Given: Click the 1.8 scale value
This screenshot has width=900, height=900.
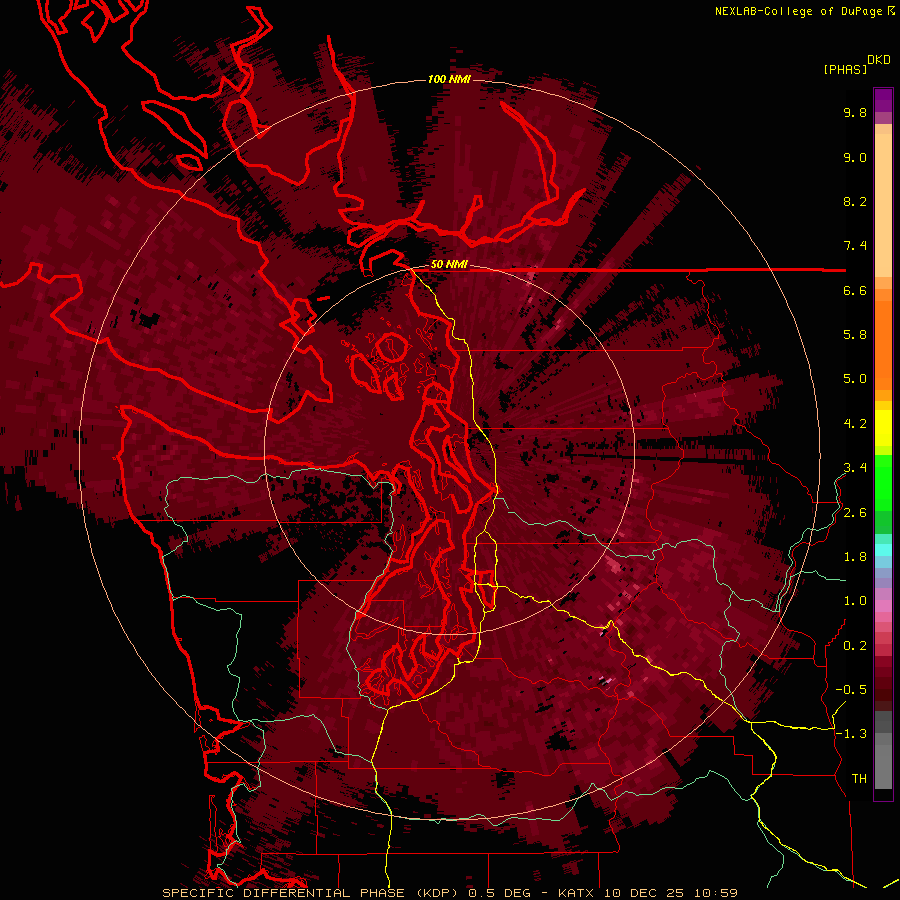Looking at the screenshot, I should (x=855, y=557).
